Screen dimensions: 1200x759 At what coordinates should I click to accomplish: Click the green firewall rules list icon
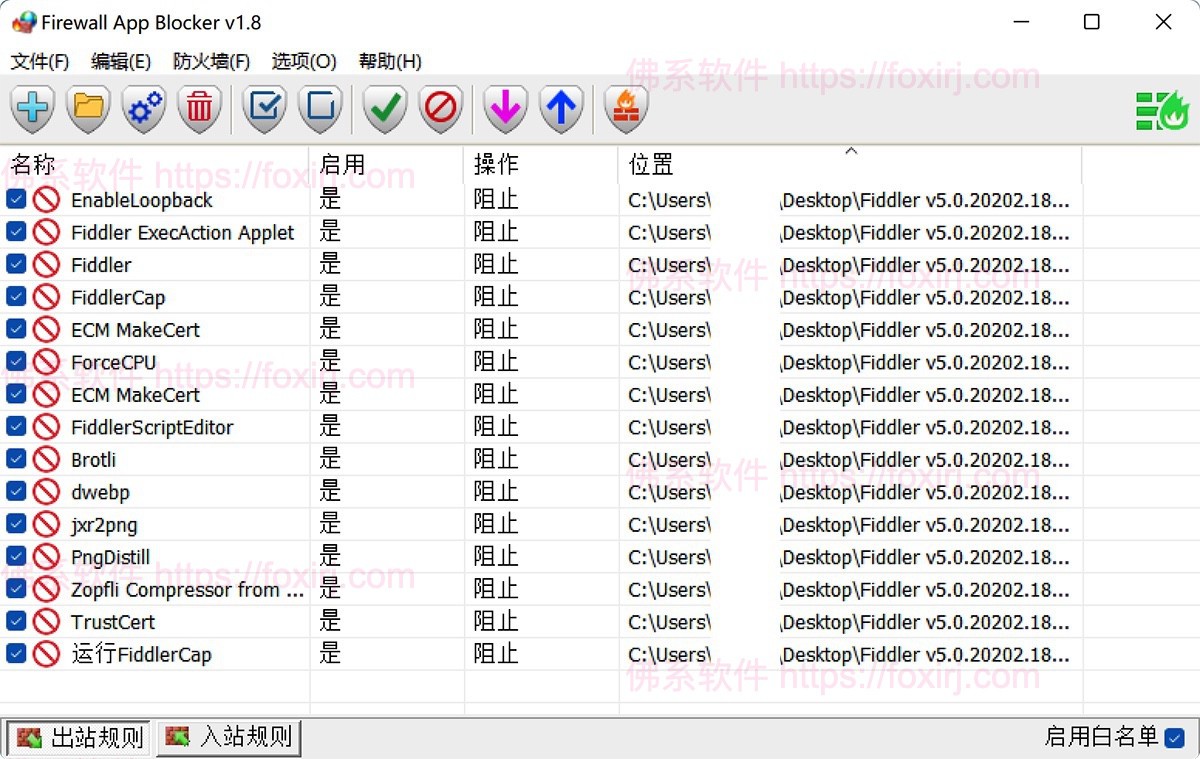[1160, 110]
